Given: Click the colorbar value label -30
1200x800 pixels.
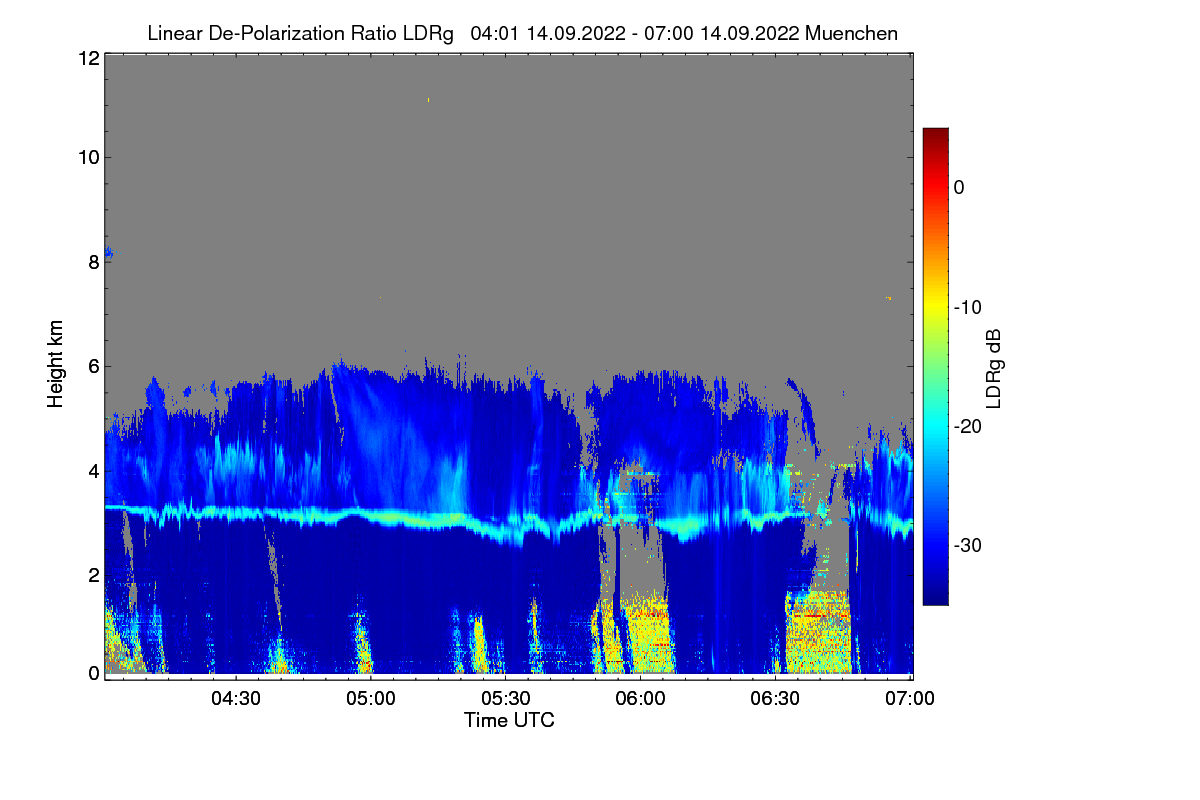Looking at the screenshot, I should (967, 545).
